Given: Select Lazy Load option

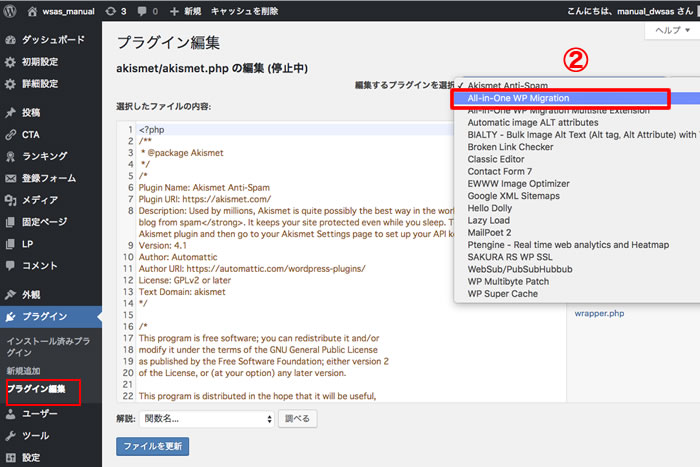Looking at the screenshot, I should (x=577, y=220).
